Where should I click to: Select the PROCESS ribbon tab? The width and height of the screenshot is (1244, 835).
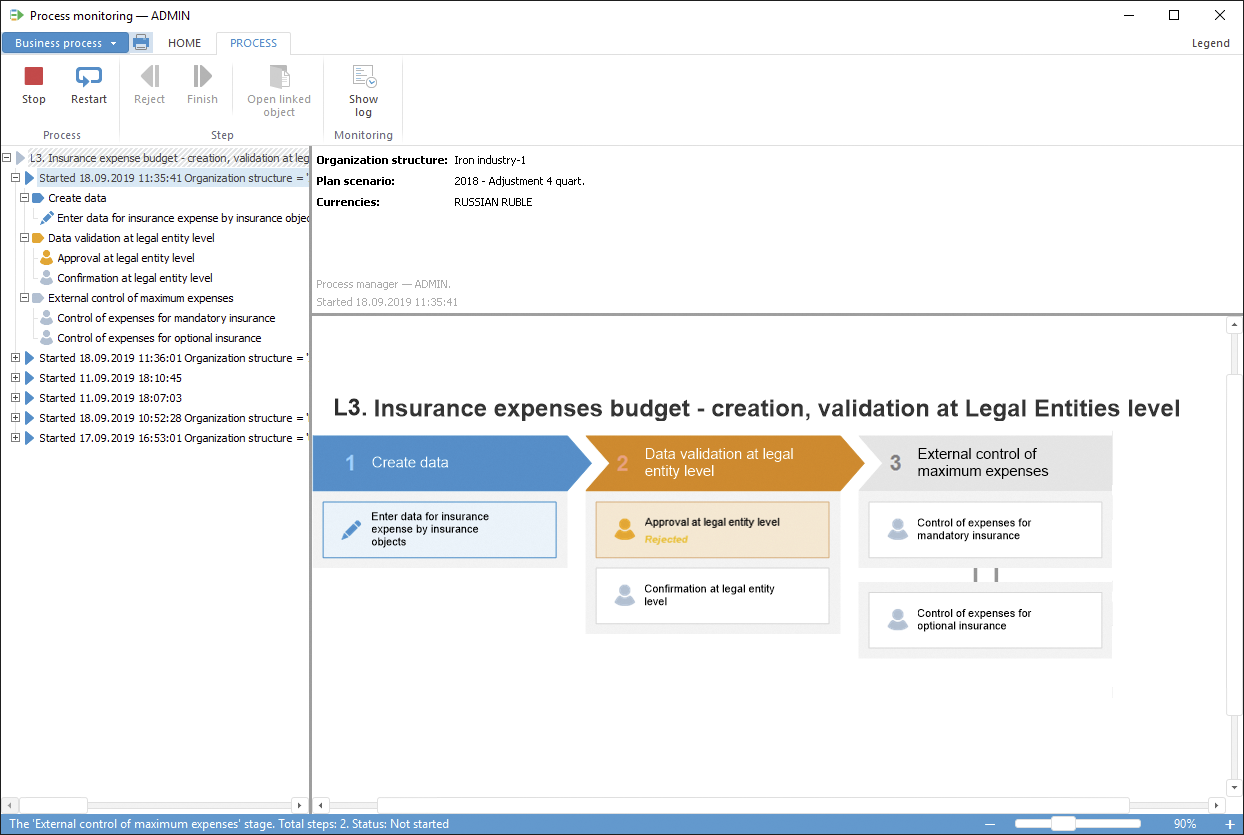[x=253, y=43]
